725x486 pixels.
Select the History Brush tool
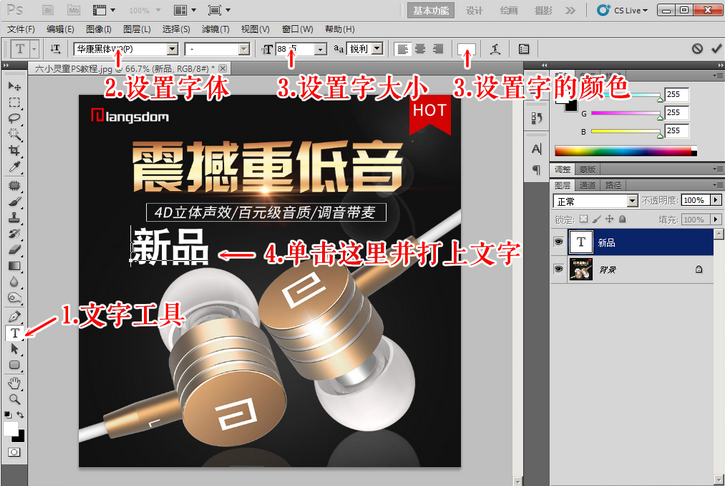click(14, 234)
